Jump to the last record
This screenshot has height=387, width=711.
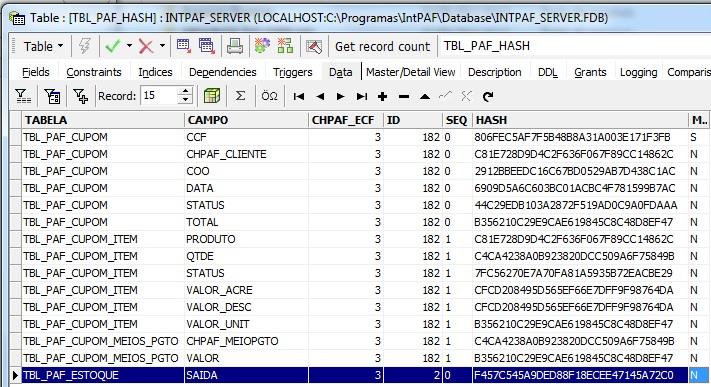361,96
